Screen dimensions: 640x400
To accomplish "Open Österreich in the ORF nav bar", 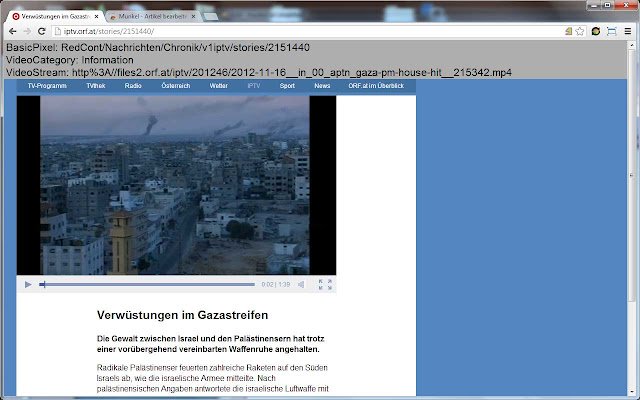I will coord(176,86).
